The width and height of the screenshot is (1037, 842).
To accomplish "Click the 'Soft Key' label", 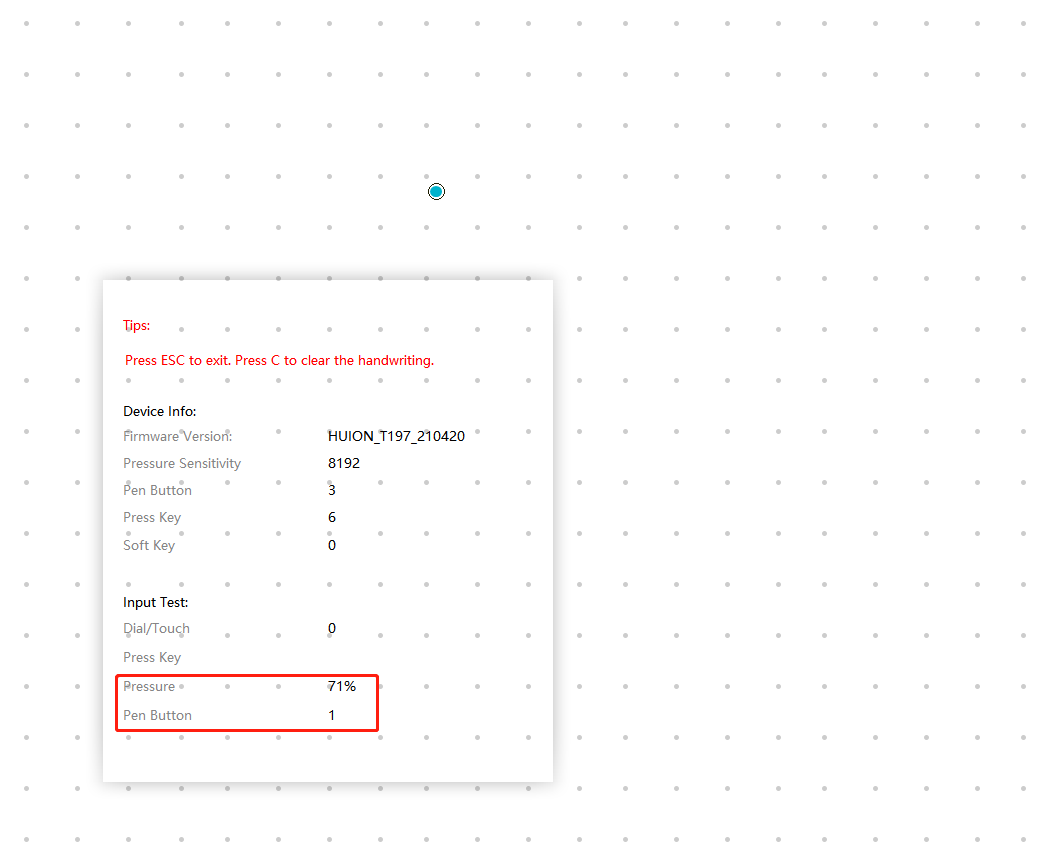I will pyautogui.click(x=149, y=546).
